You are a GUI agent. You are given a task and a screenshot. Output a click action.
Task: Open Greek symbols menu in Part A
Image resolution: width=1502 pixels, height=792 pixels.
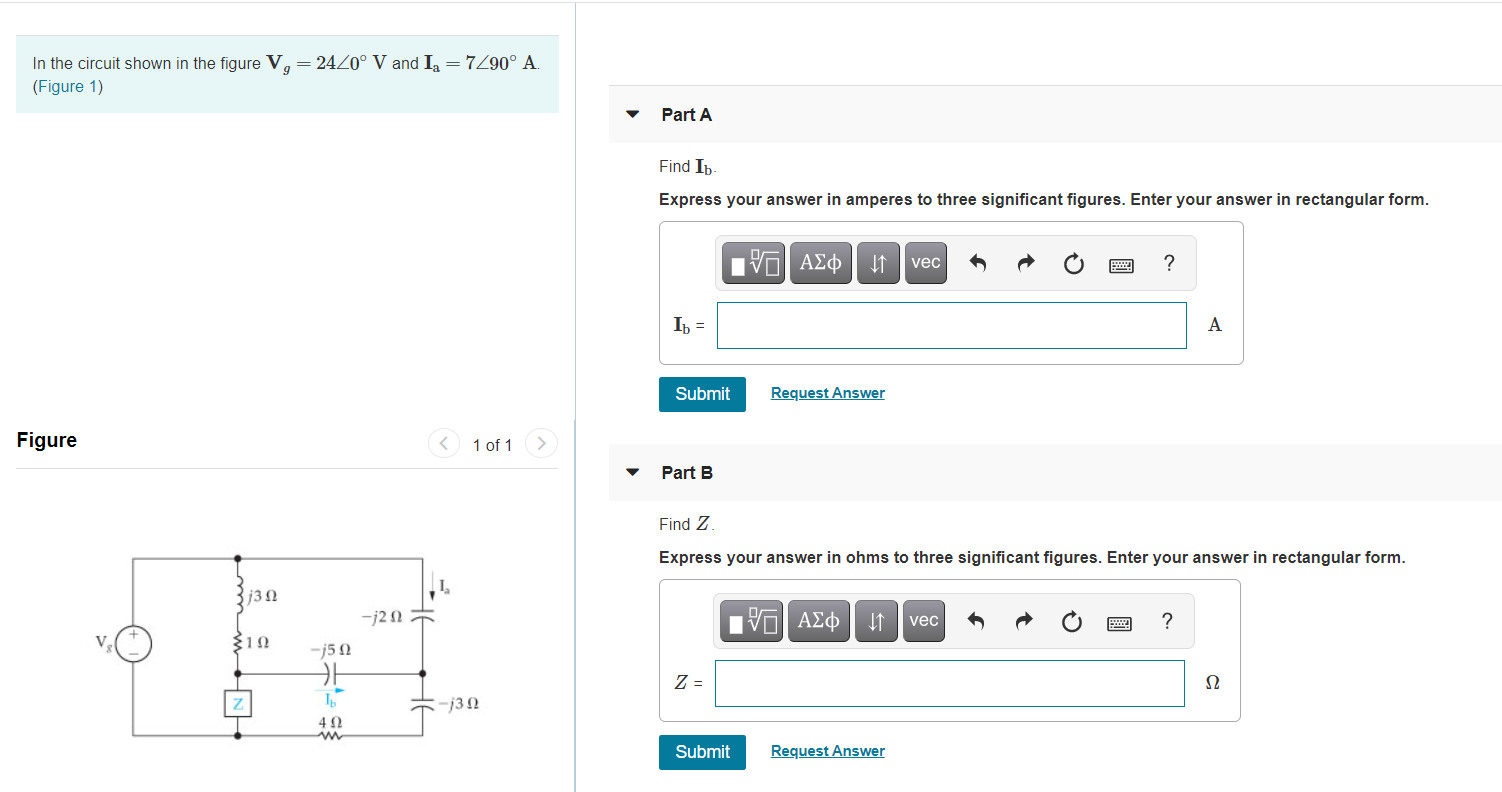tap(821, 263)
